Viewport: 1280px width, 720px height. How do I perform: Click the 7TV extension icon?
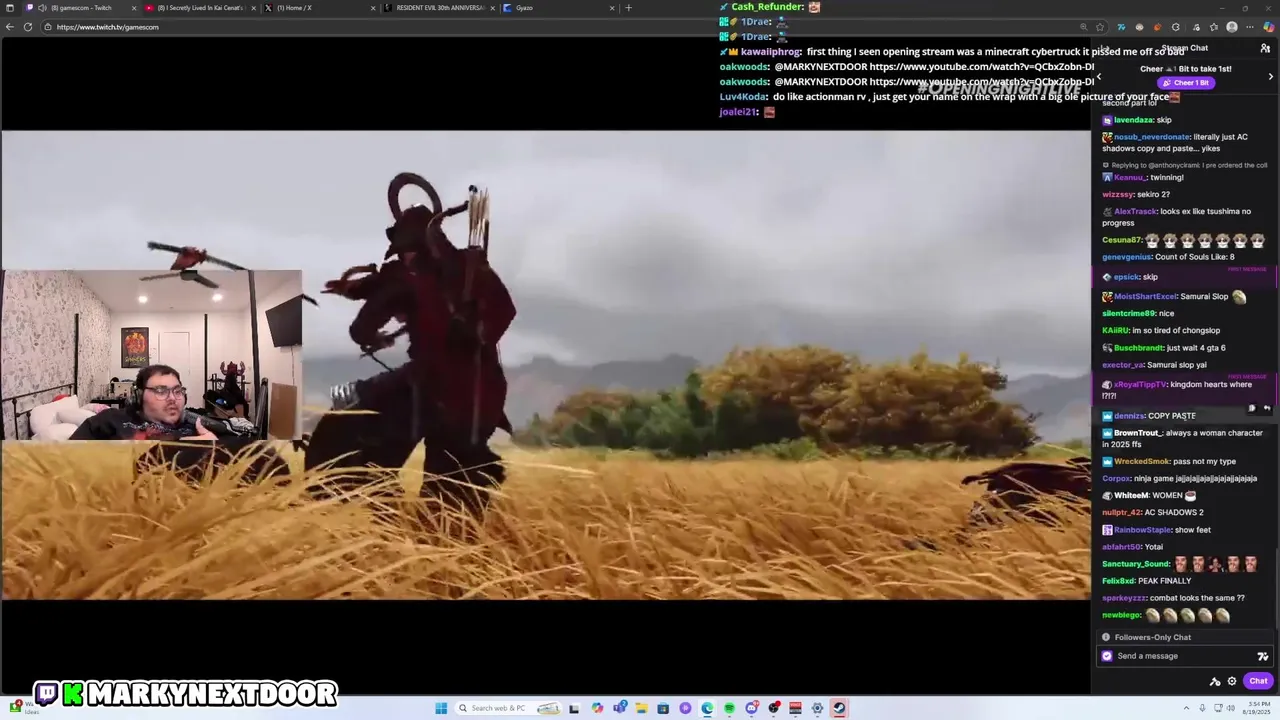(1121, 27)
